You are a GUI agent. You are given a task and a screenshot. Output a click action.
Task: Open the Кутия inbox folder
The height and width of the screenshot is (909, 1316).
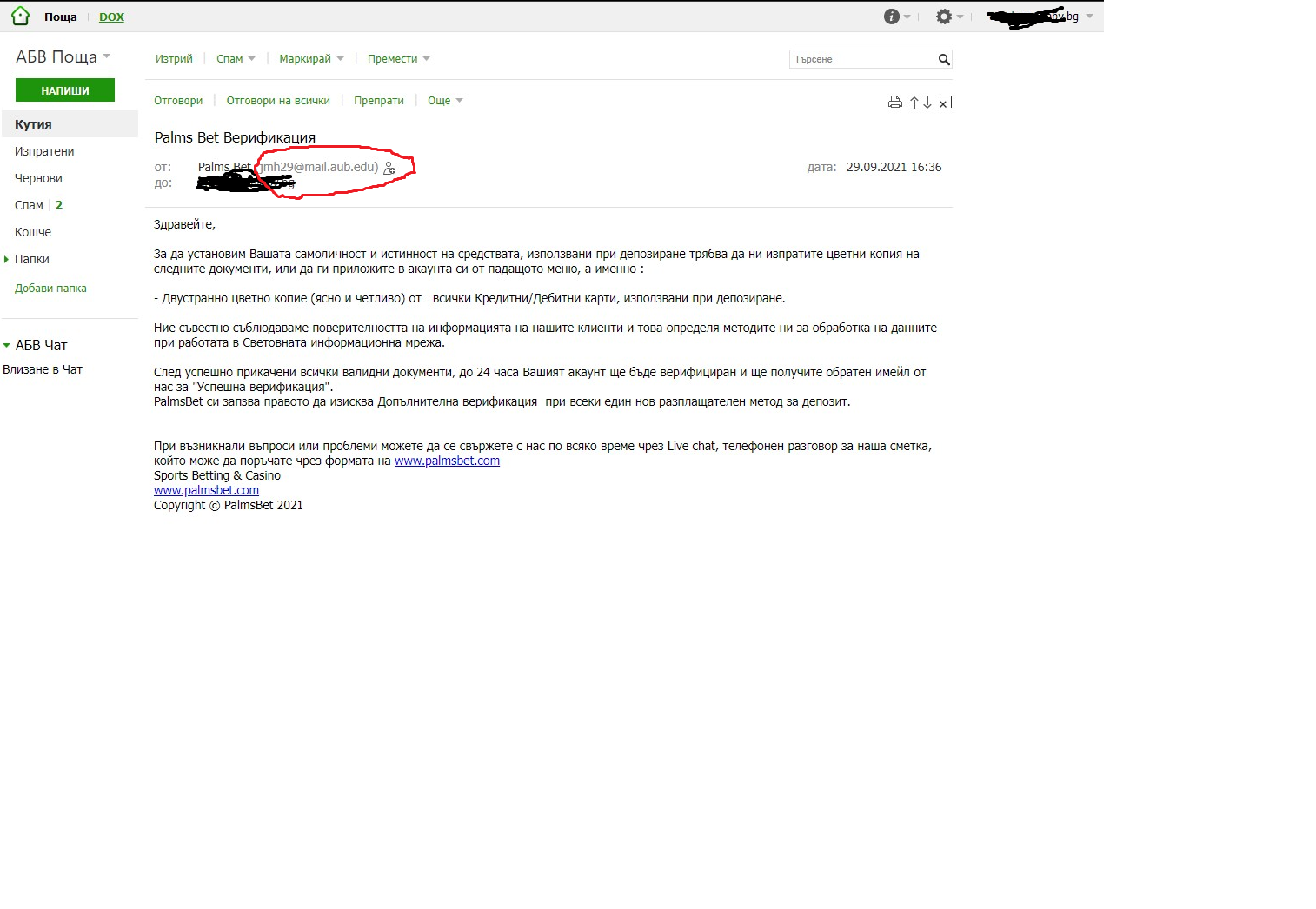coord(70,123)
